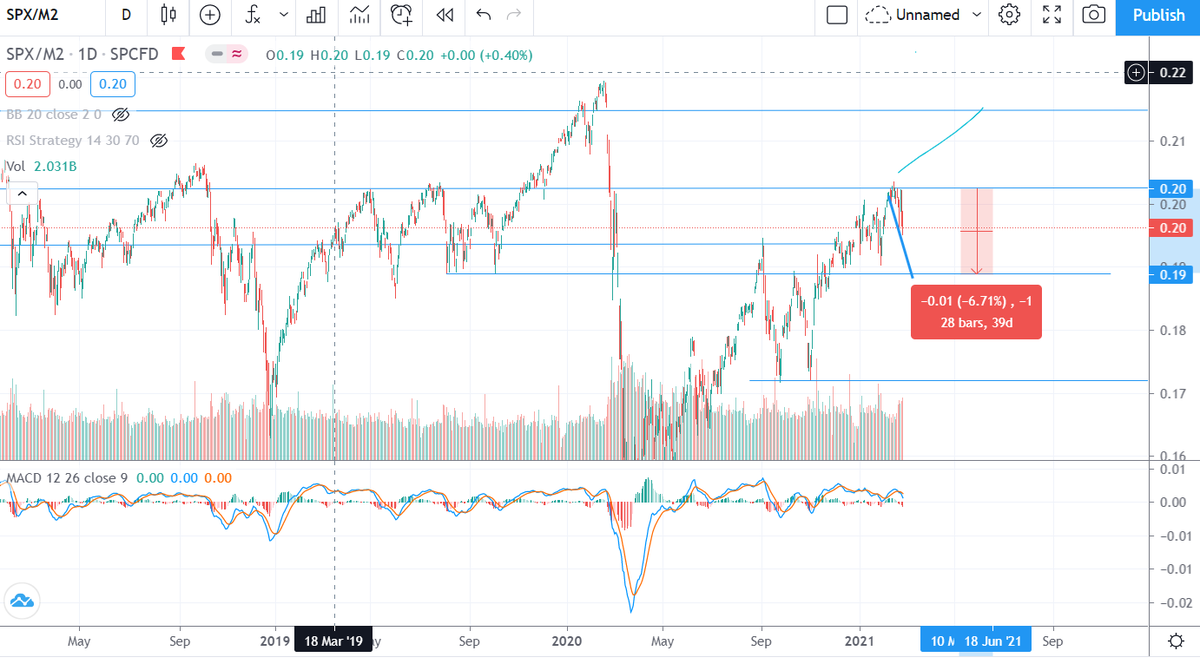Open the candlestick chart style selector
The image size is (1200, 664).
[x=168, y=15]
